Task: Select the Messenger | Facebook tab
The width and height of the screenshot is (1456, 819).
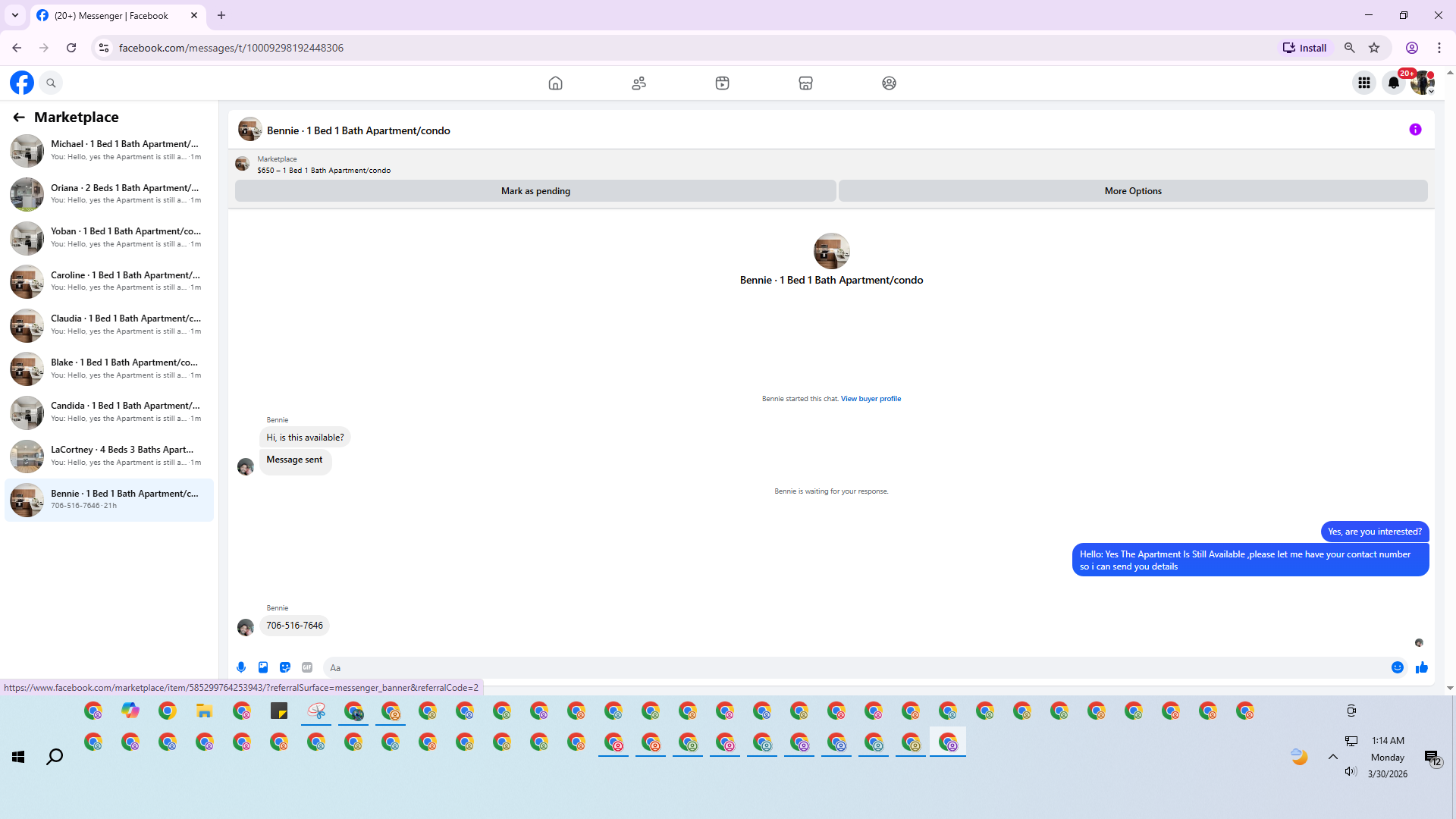Action: coord(118,15)
